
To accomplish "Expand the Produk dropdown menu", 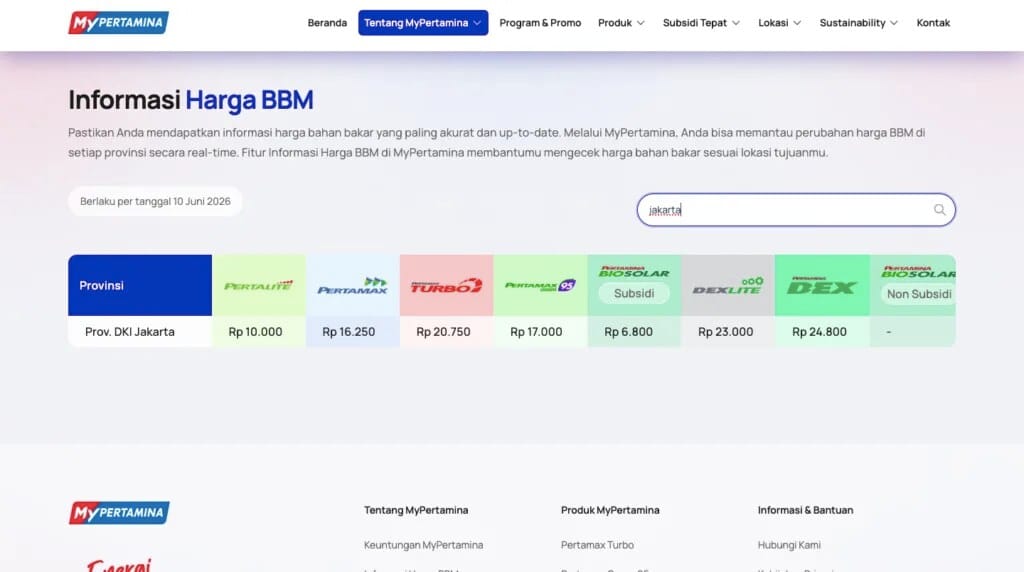I will click(x=621, y=23).
